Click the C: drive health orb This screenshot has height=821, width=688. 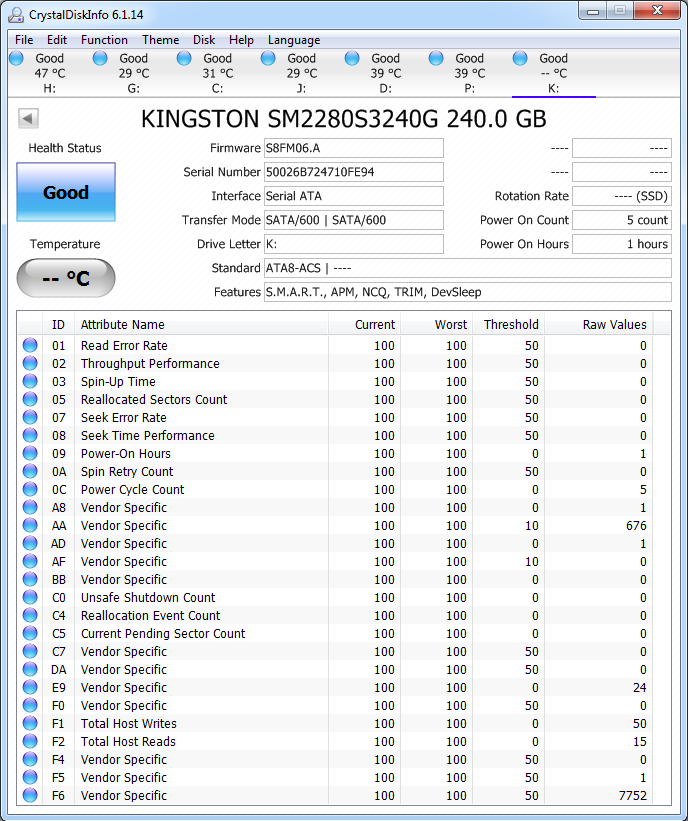[184, 58]
